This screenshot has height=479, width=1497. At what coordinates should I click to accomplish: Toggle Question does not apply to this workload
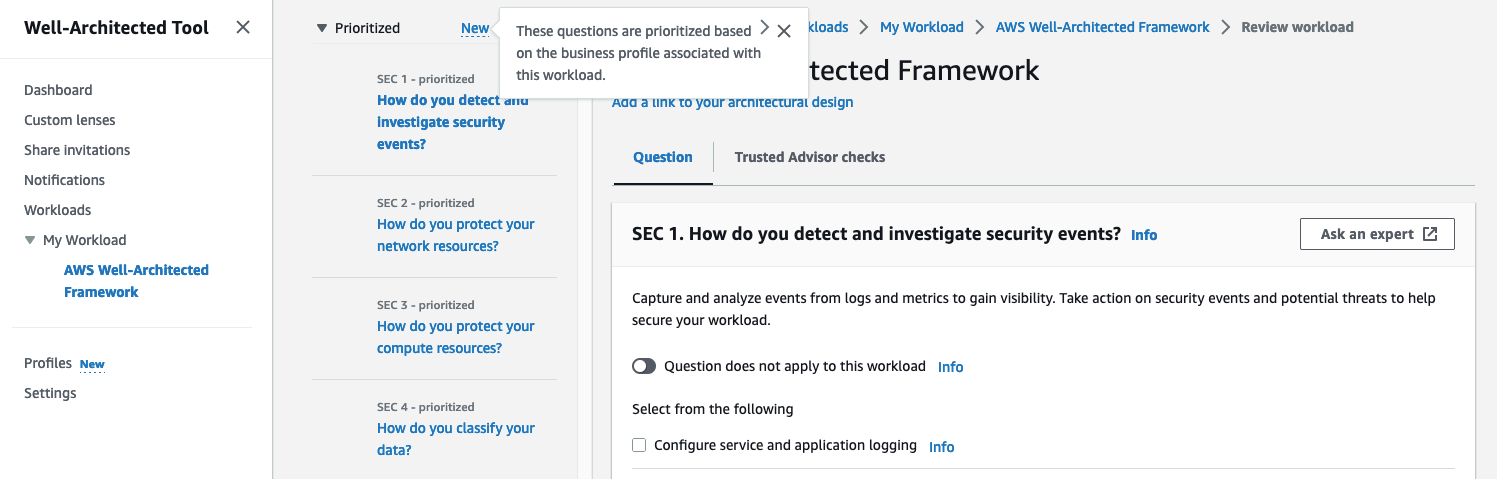pos(644,366)
